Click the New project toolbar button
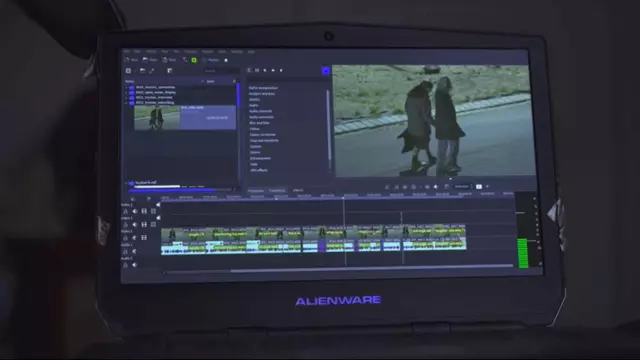 coord(131,60)
